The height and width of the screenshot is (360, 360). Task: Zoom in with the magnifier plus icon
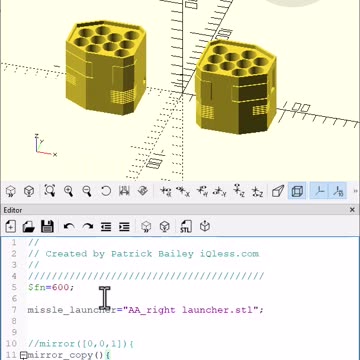pyautogui.click(x=69, y=191)
